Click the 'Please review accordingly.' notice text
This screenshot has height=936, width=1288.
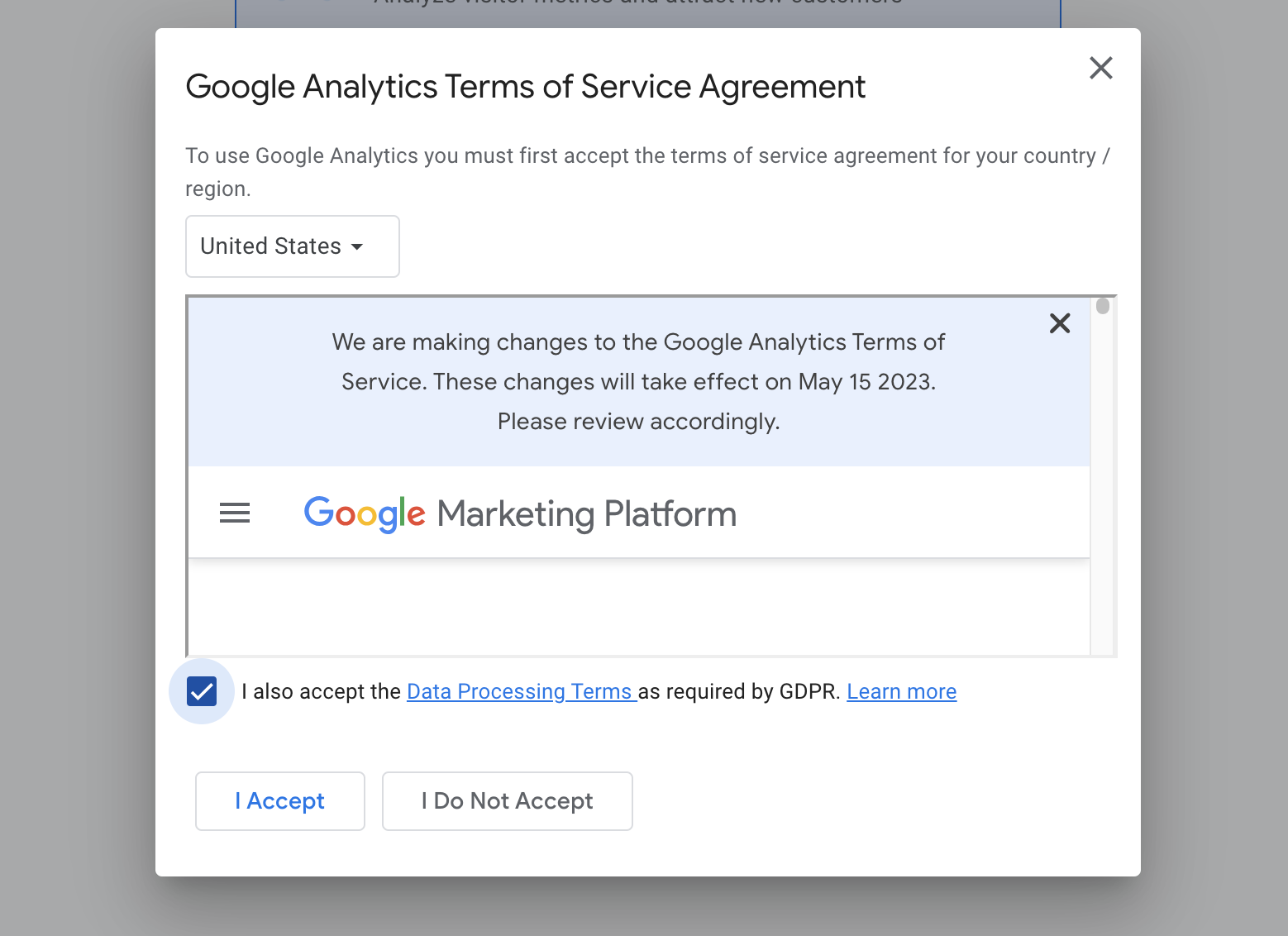[x=639, y=422]
